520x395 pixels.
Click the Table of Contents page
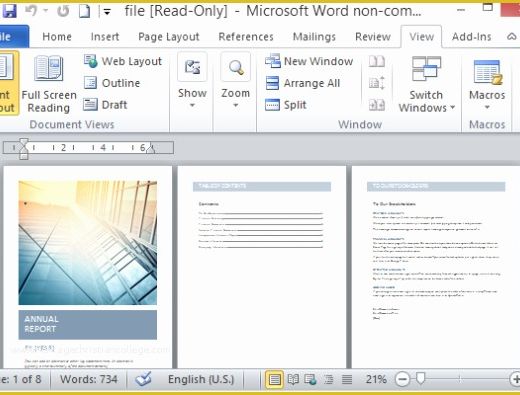pos(262,267)
